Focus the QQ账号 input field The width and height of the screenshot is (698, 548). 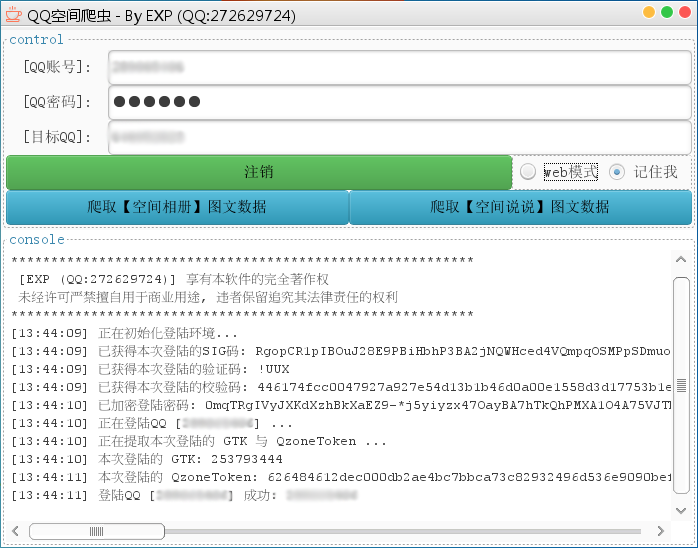tap(399, 67)
